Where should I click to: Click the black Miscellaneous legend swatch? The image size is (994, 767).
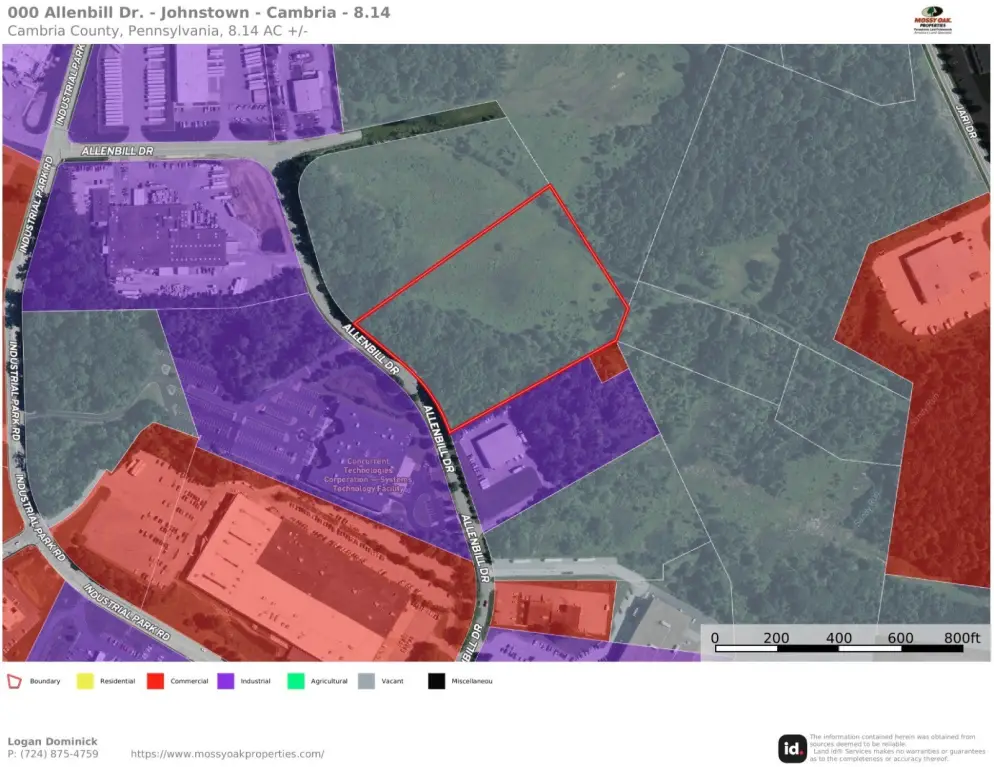pyautogui.click(x=436, y=682)
